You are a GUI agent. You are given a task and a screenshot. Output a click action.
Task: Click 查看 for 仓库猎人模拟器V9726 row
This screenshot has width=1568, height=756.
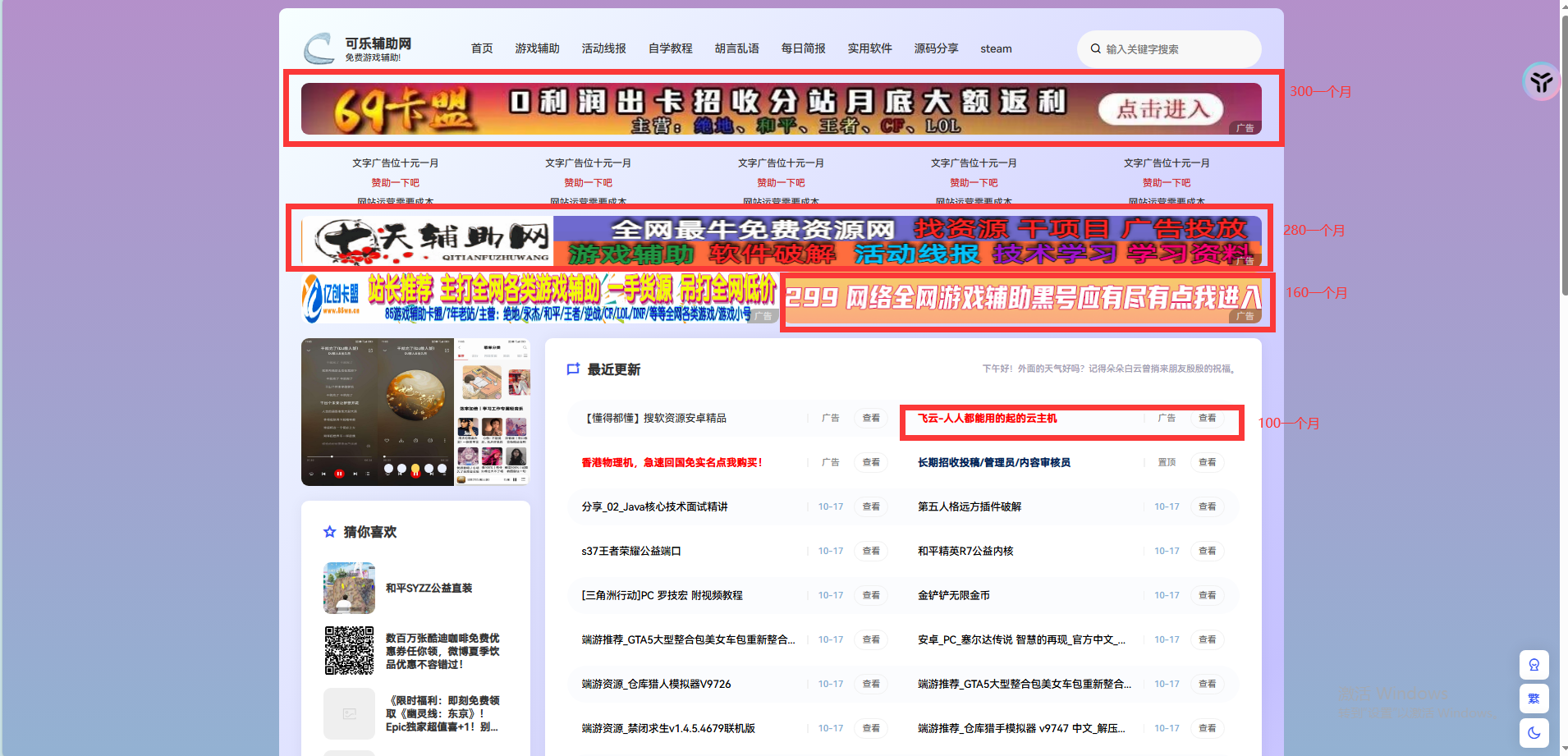tap(871, 684)
